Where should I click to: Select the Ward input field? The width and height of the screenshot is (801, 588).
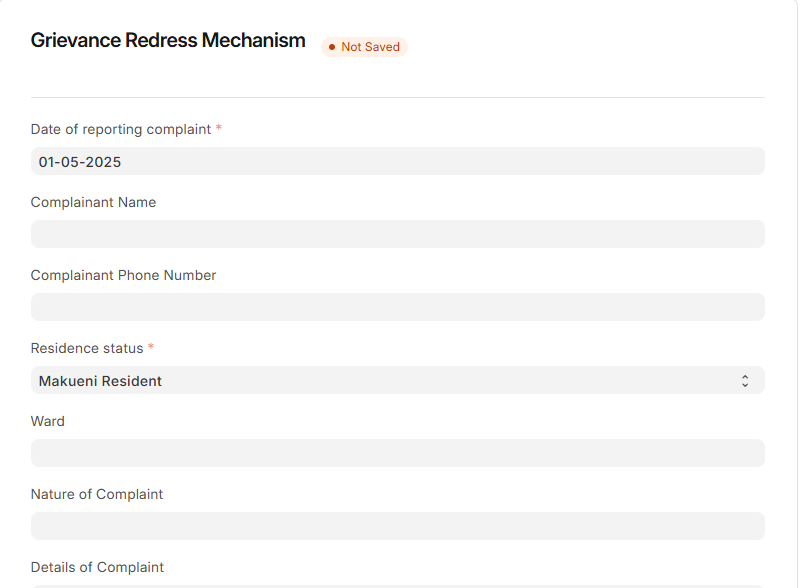[397, 453]
